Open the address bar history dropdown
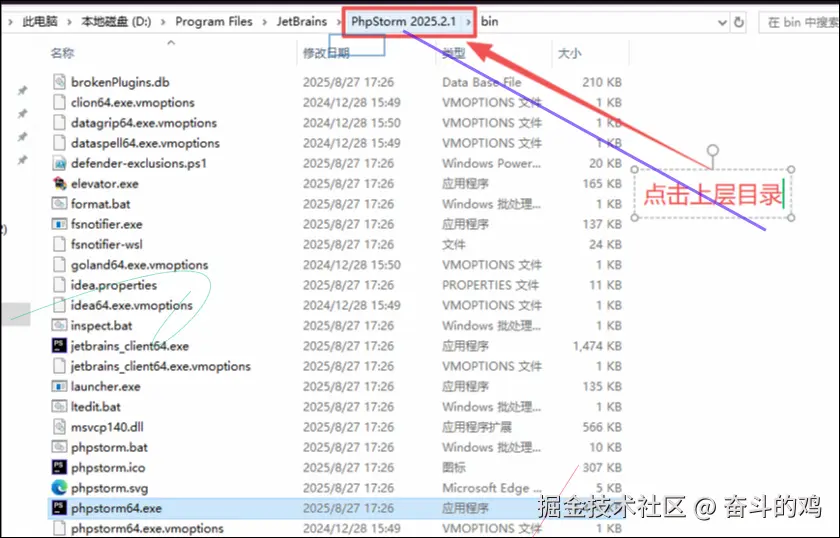This screenshot has width=840, height=538. pyautogui.click(x=722, y=23)
